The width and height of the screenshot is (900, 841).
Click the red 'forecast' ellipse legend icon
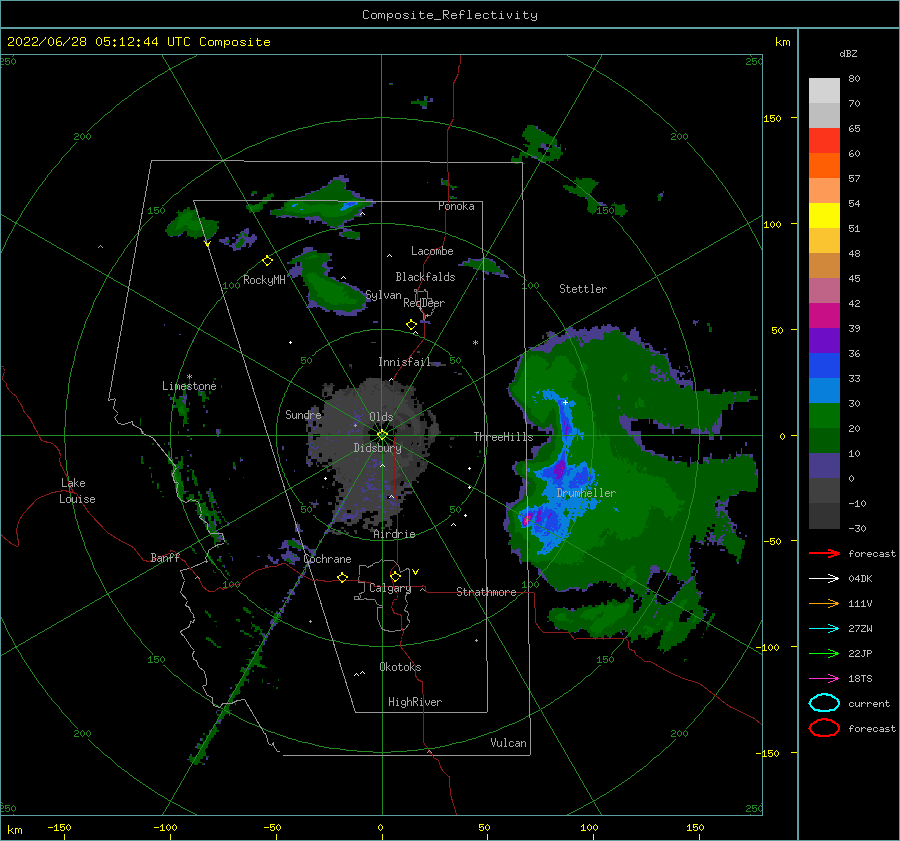pyautogui.click(x=824, y=728)
